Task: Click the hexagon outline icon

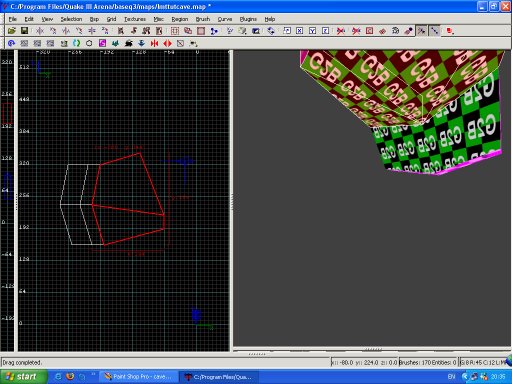Action: coord(89,43)
